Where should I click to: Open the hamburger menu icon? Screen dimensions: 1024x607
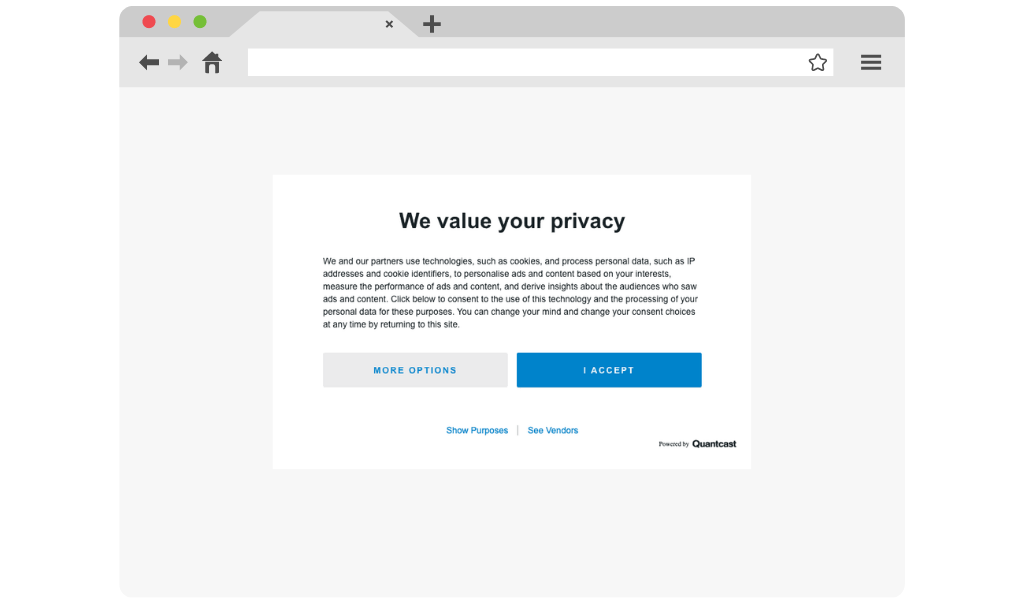(x=871, y=63)
